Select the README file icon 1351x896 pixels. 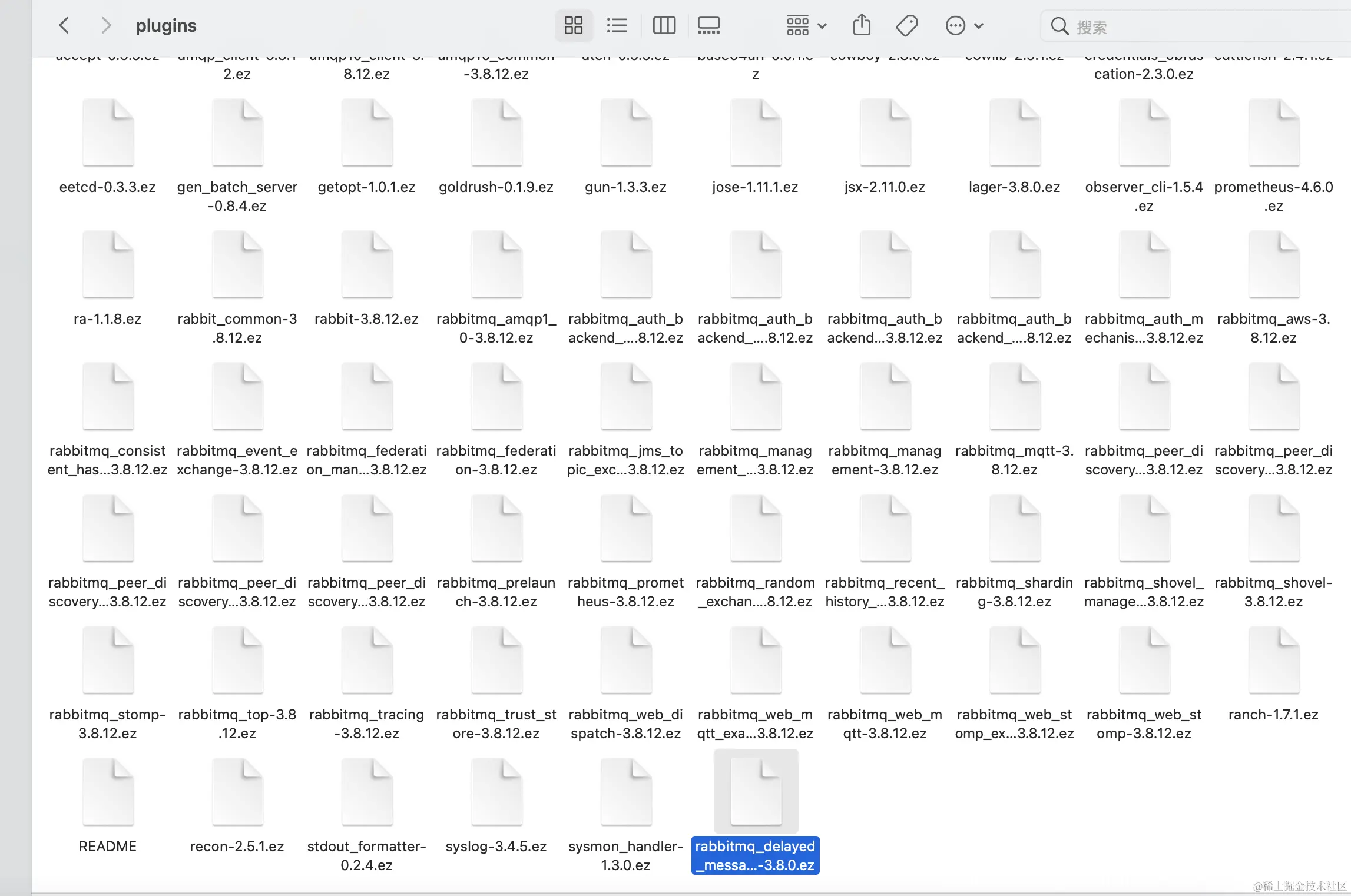pos(108,792)
